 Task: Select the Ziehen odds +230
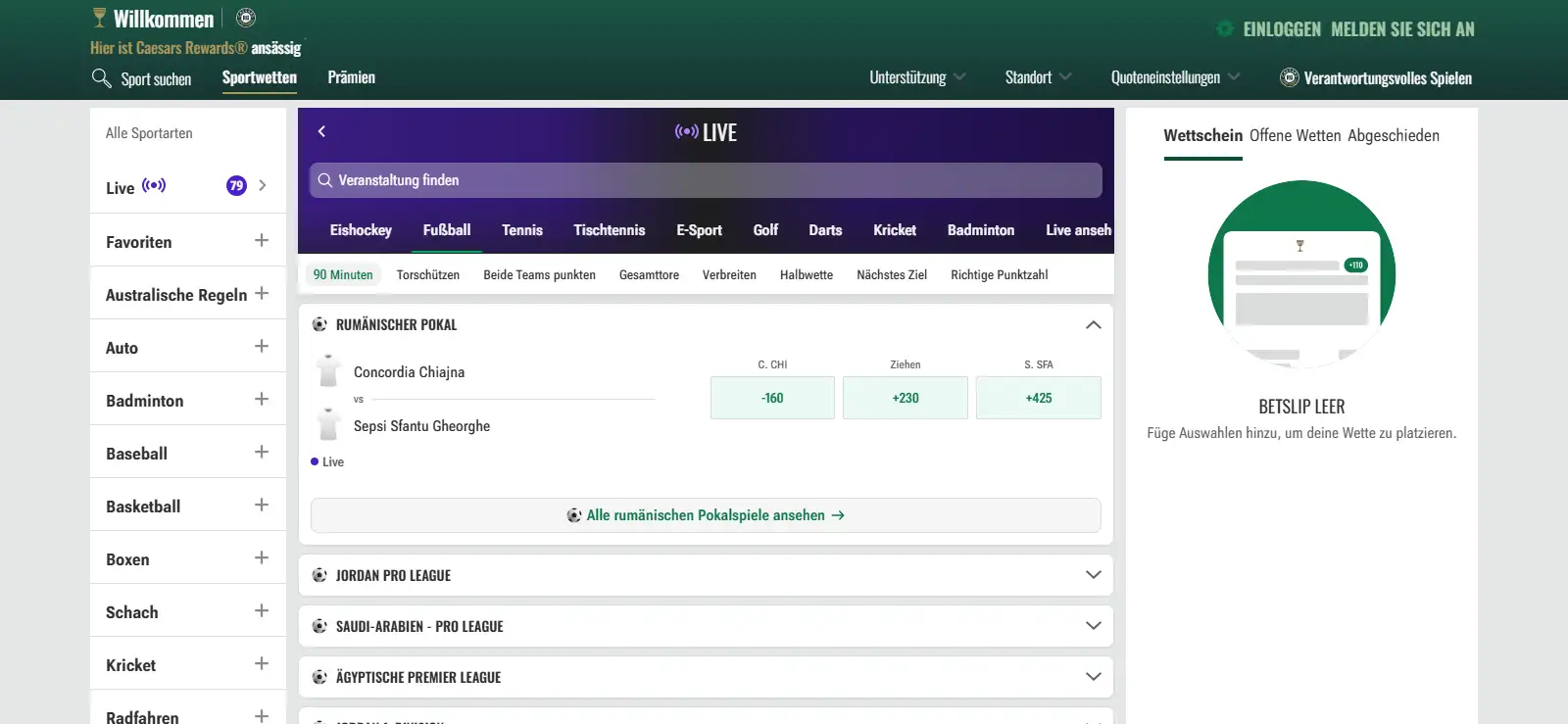(x=906, y=398)
